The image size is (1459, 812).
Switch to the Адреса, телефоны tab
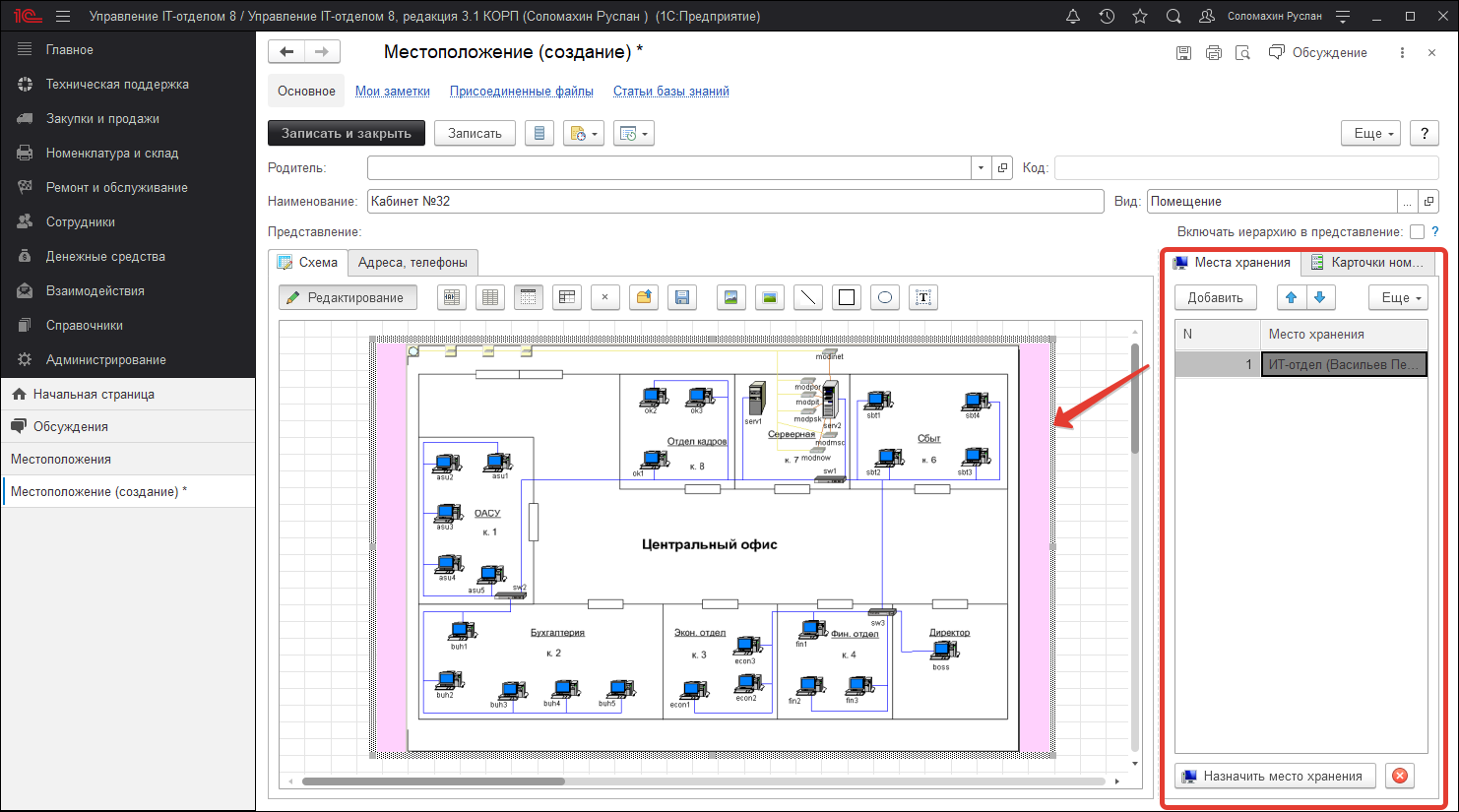tap(412, 263)
